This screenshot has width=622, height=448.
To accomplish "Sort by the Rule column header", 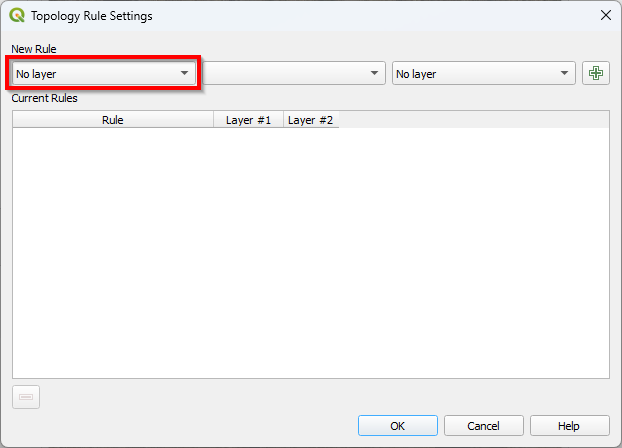I will (113, 120).
